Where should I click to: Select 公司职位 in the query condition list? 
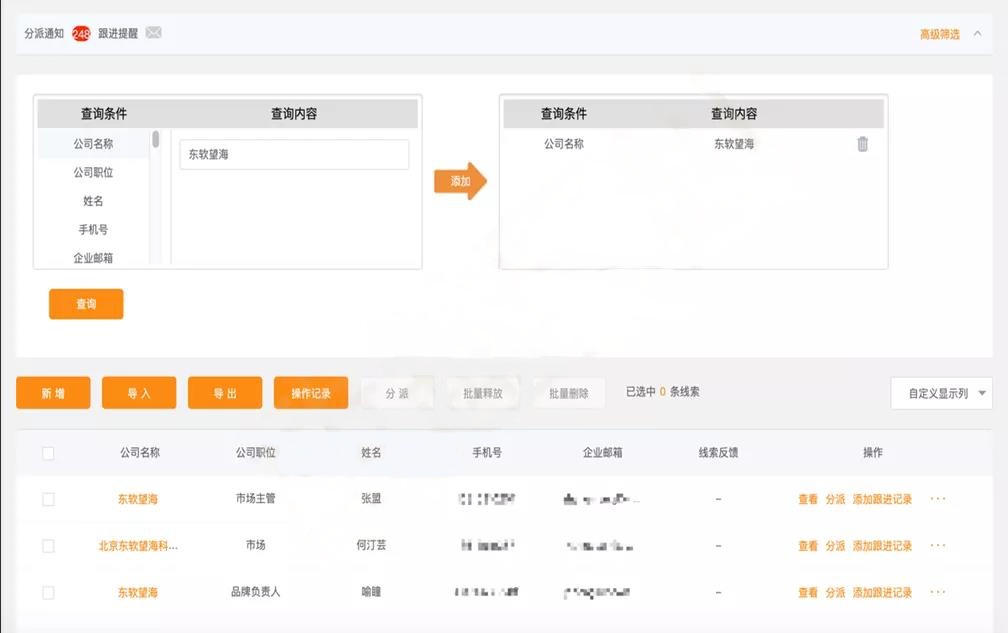(93, 172)
